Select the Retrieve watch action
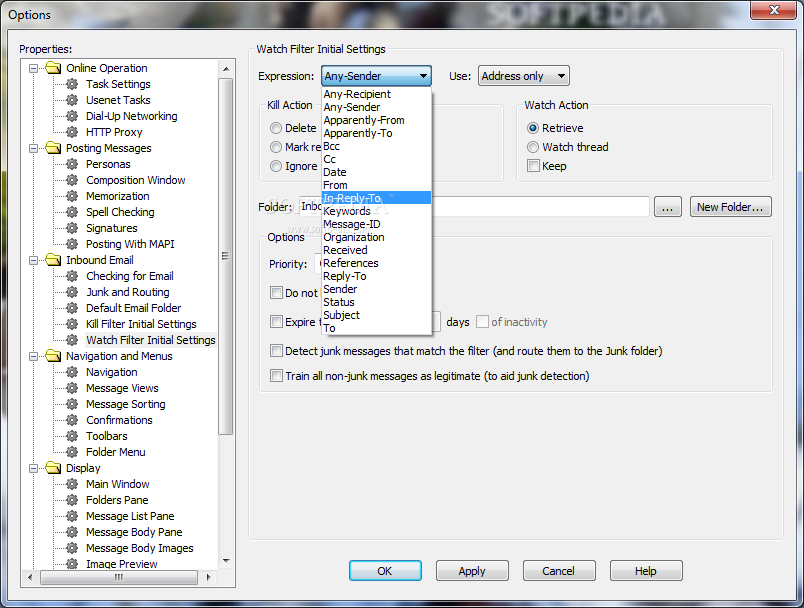This screenshot has width=804, height=608. pos(533,128)
